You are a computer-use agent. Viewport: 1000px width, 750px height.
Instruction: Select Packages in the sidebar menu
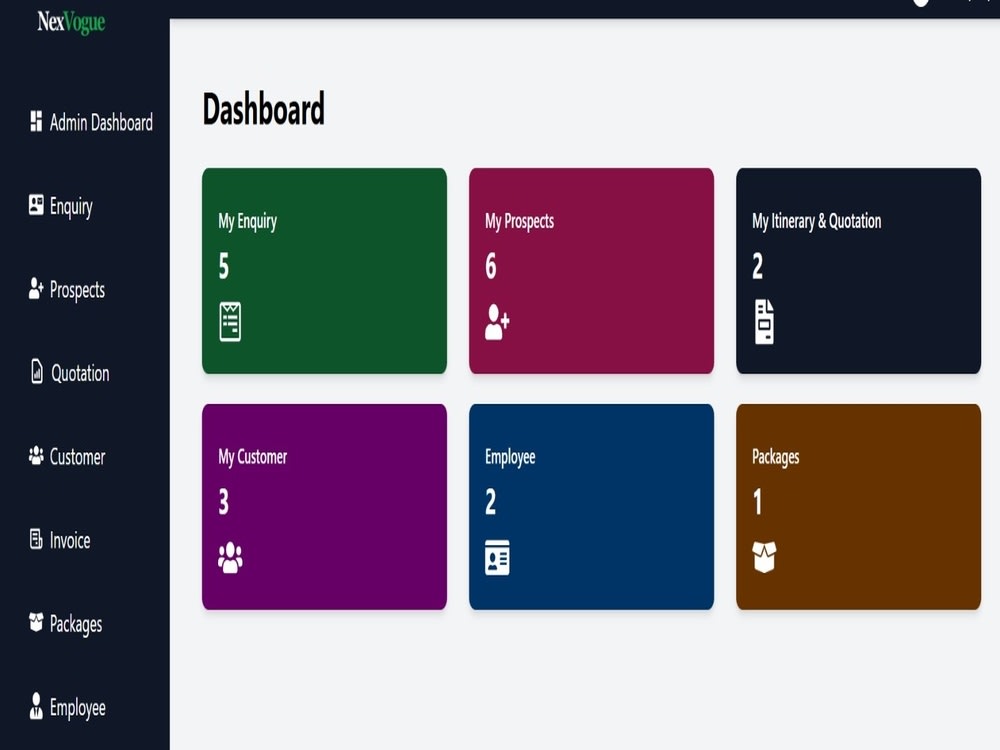[x=66, y=624]
